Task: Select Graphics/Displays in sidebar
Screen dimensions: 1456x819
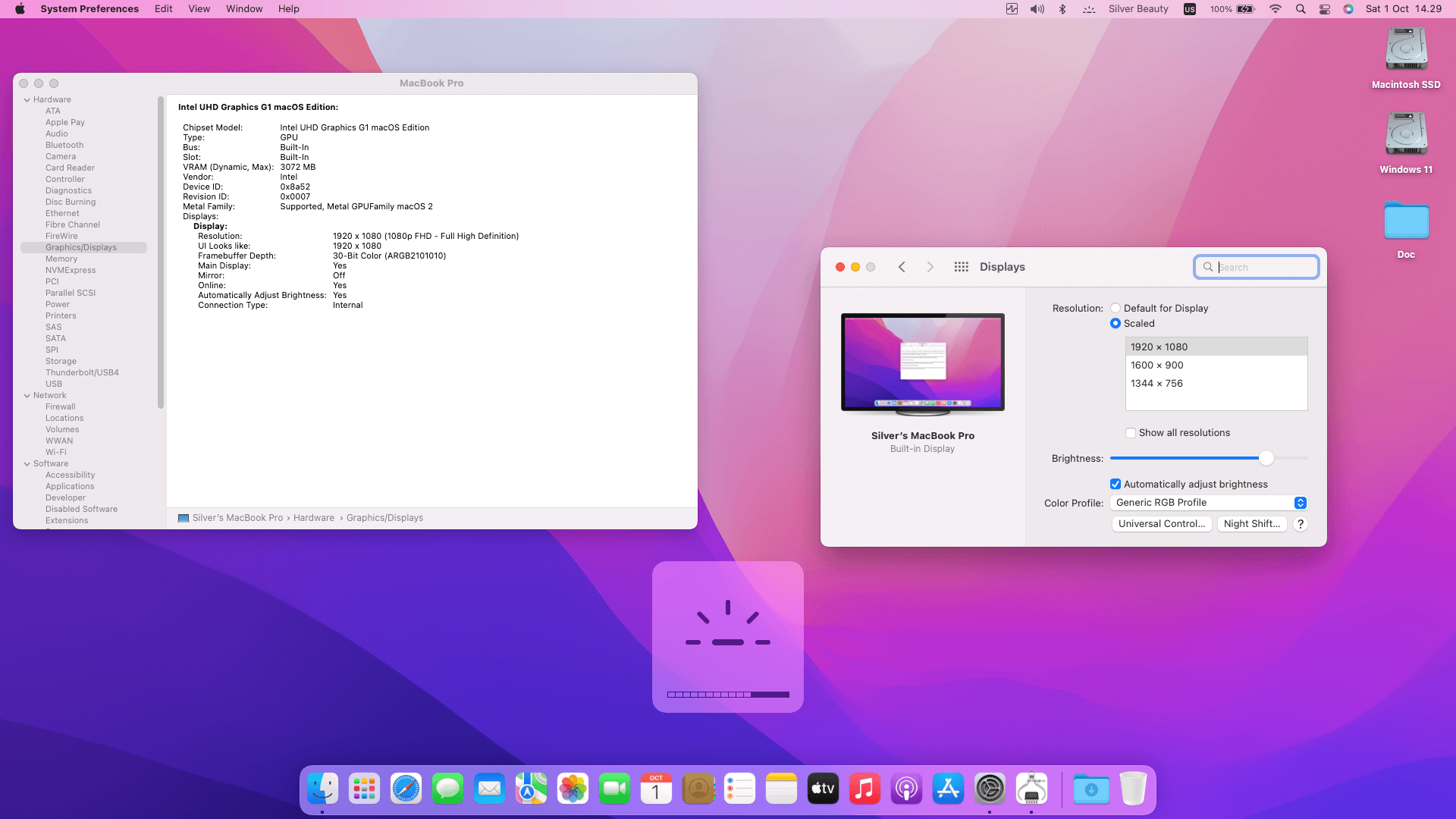Action: [x=83, y=248]
